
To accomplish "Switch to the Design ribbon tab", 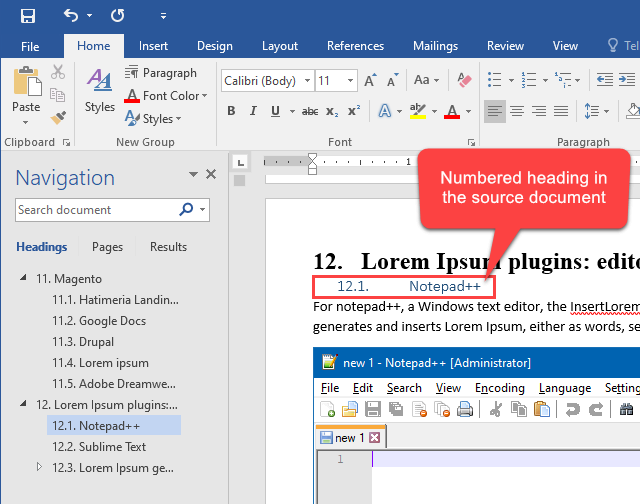I will click(x=215, y=46).
